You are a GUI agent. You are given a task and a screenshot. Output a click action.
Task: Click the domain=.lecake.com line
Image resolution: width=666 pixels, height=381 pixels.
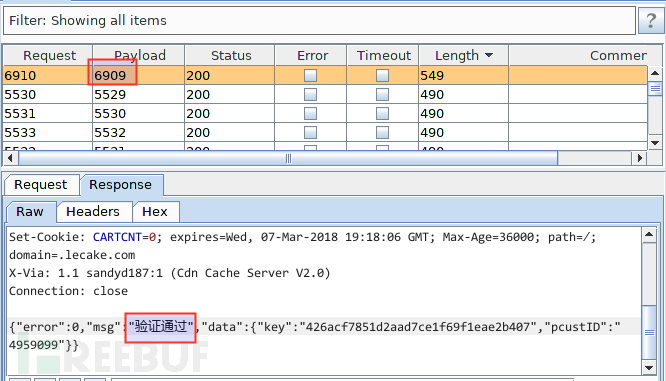pyautogui.click(x=72, y=255)
